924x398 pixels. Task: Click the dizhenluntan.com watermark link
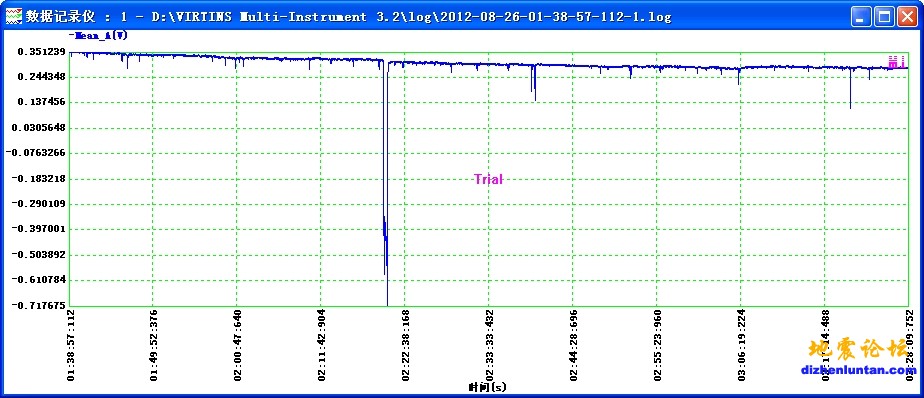pos(859,370)
